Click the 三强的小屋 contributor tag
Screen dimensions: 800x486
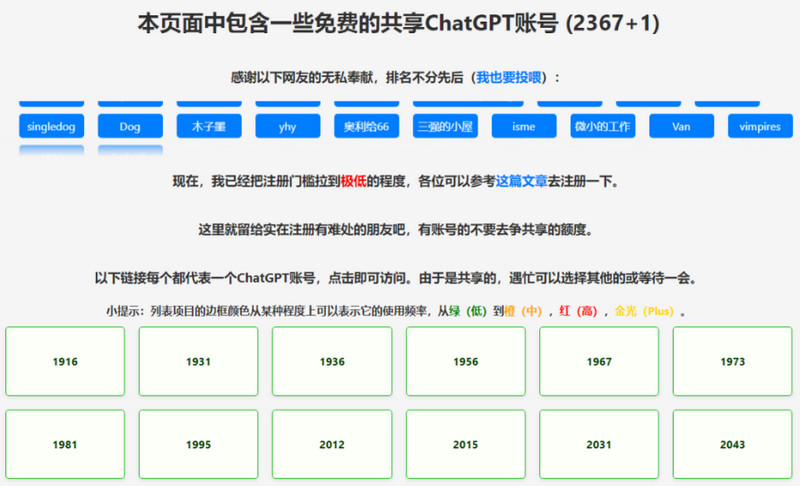coord(445,126)
